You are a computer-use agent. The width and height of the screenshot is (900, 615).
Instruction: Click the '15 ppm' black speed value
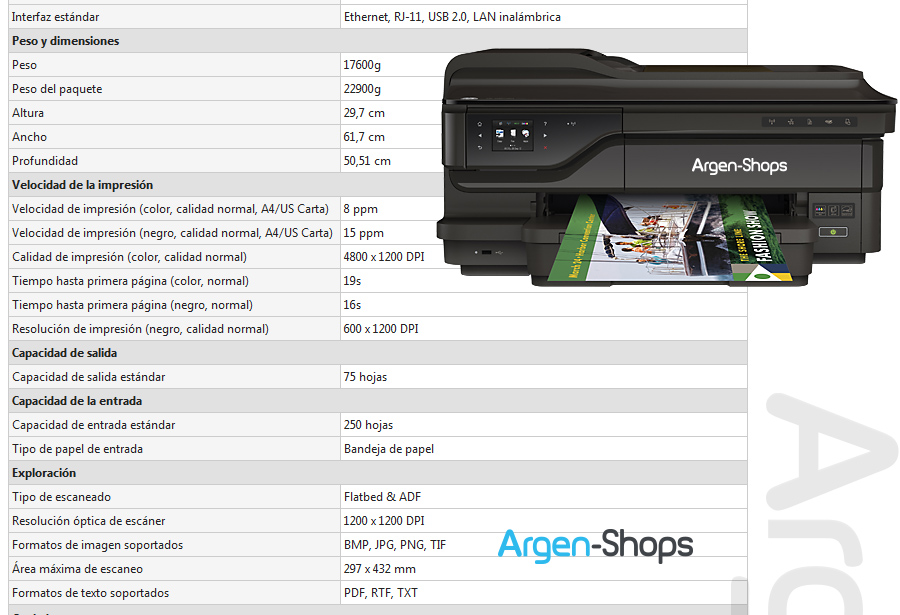pos(364,233)
